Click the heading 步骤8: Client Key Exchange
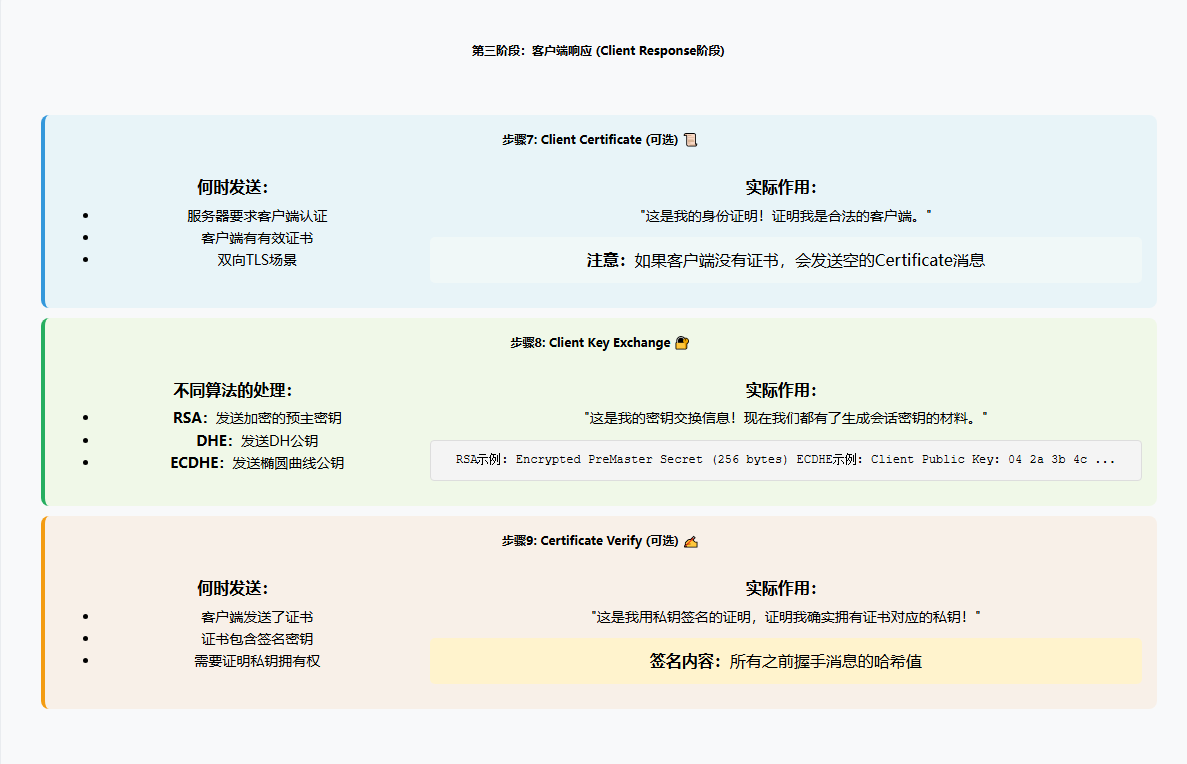 (x=590, y=343)
